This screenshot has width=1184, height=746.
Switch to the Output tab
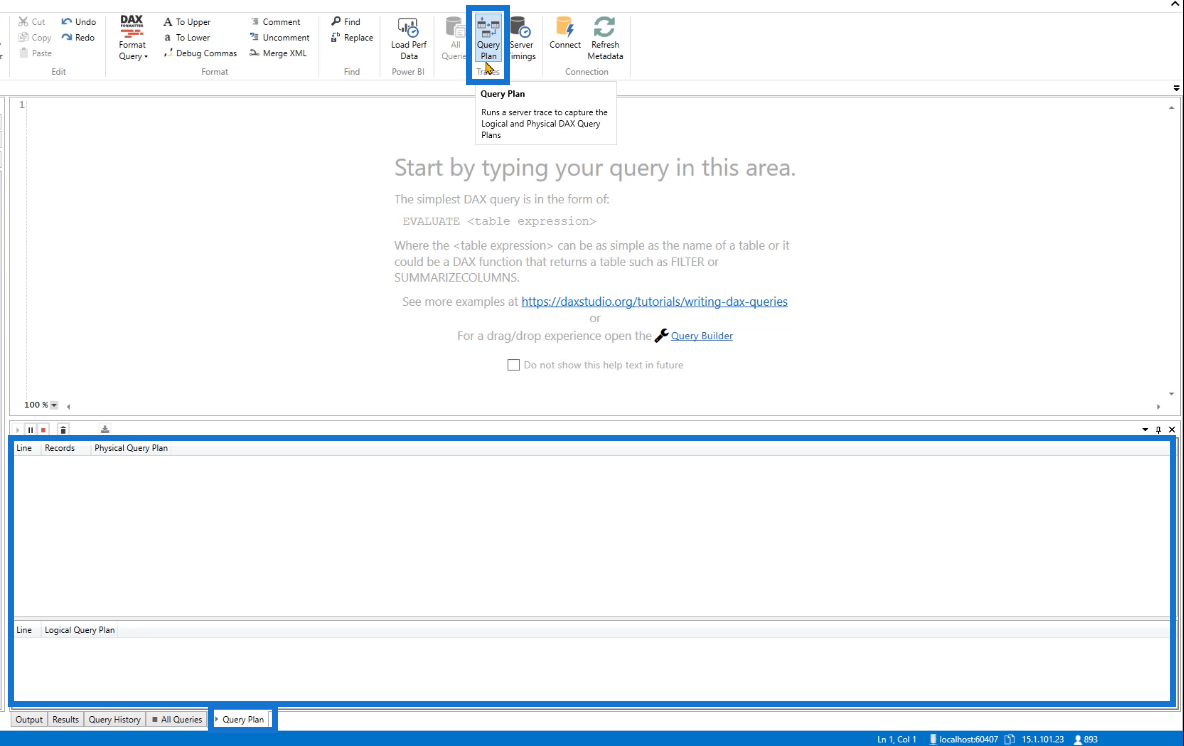[x=29, y=720]
